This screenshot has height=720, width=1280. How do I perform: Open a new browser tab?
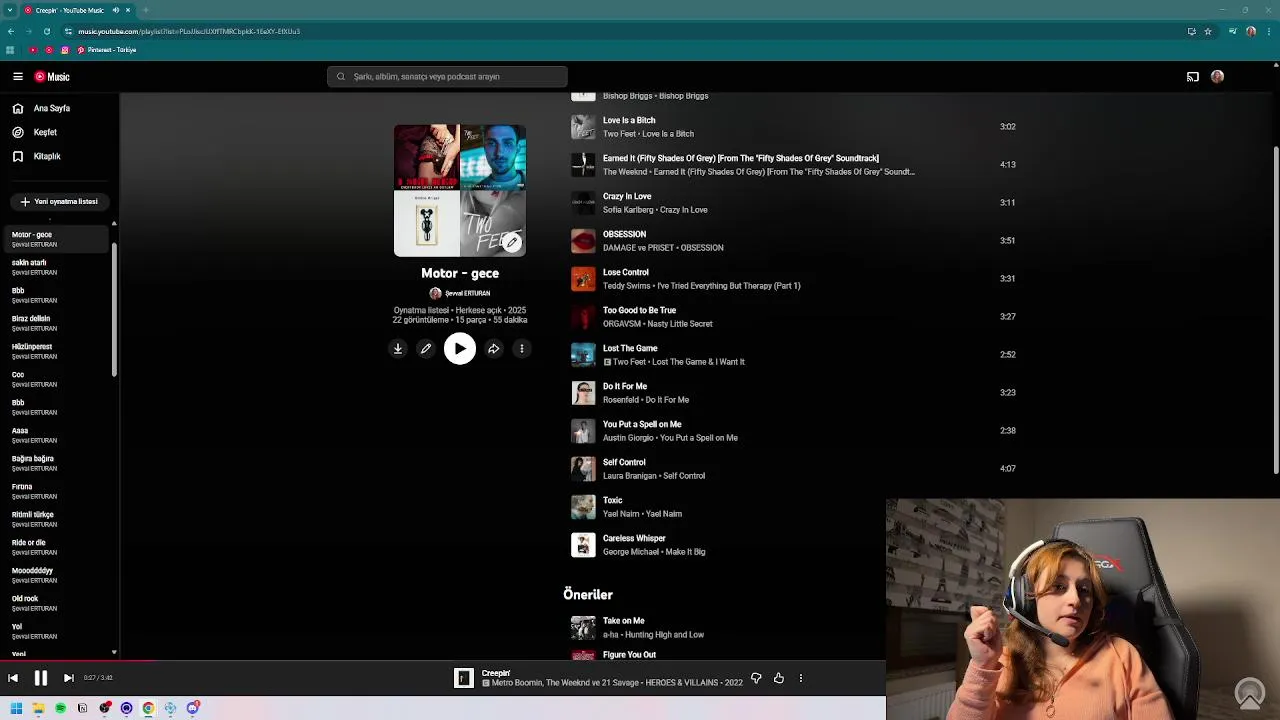[x=145, y=10]
